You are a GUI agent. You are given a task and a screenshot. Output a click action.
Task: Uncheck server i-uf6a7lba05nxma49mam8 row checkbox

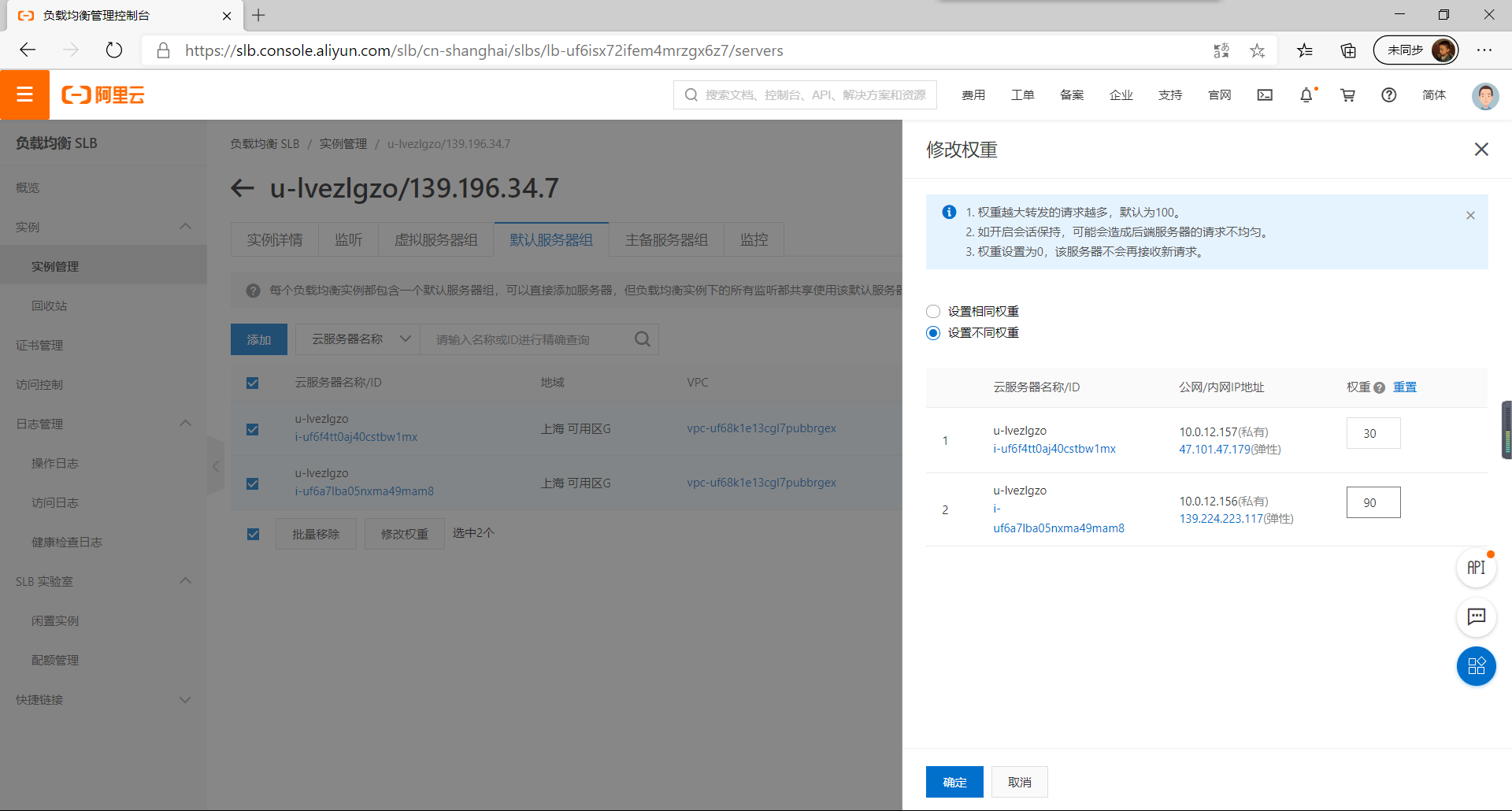[x=252, y=483]
